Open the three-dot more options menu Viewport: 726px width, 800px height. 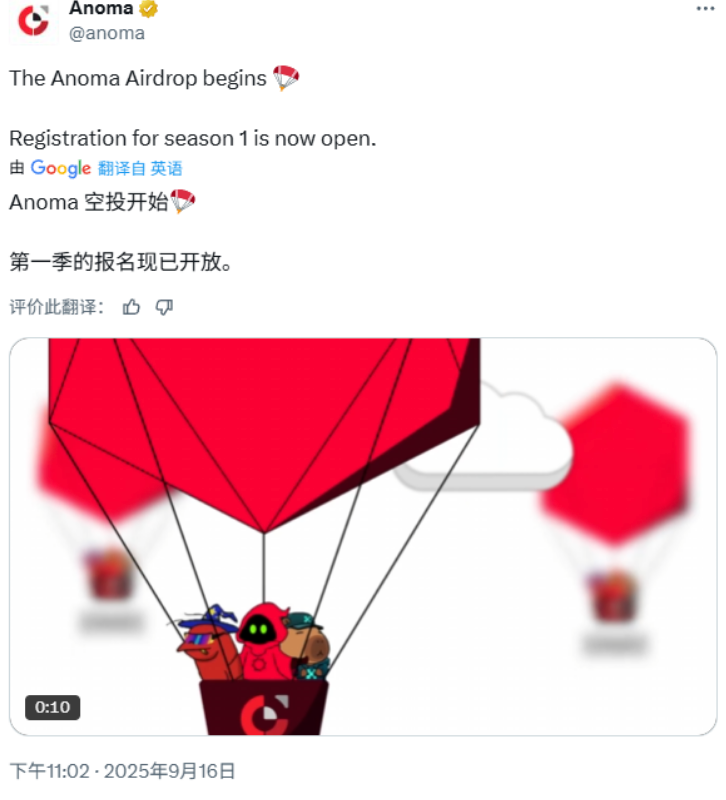(x=705, y=9)
